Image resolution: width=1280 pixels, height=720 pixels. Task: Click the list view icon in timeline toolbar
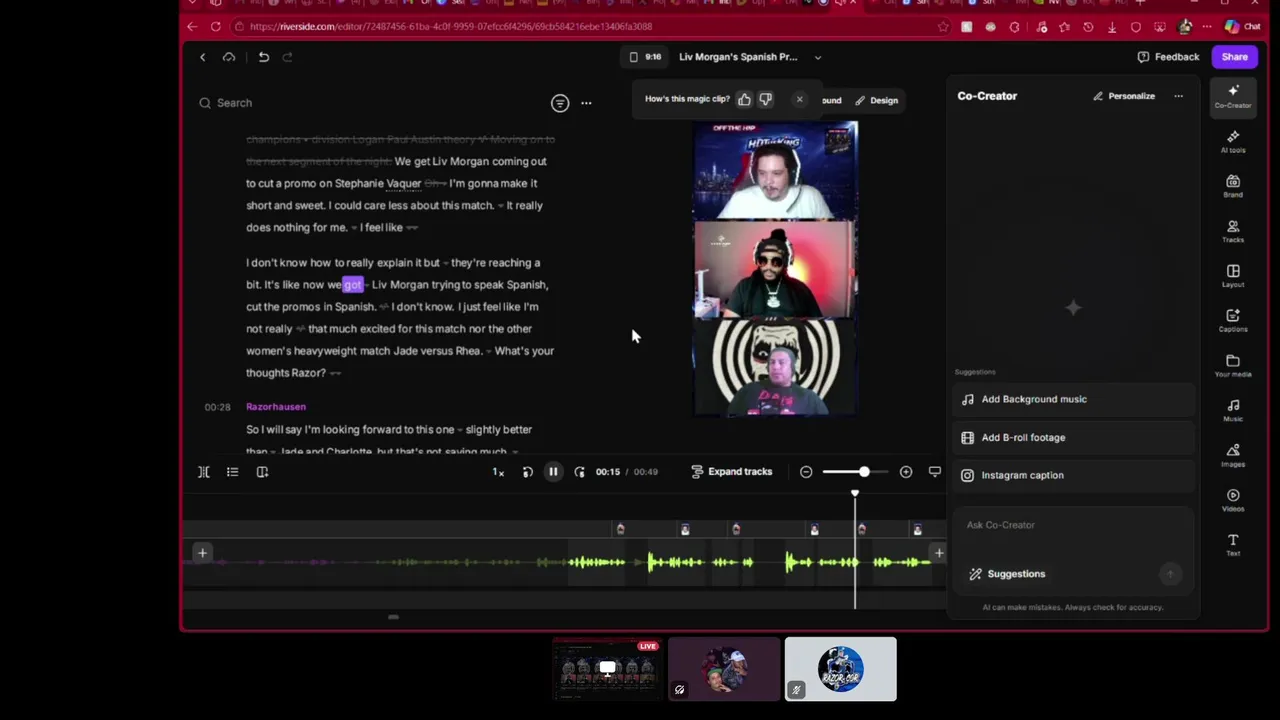coord(232,472)
